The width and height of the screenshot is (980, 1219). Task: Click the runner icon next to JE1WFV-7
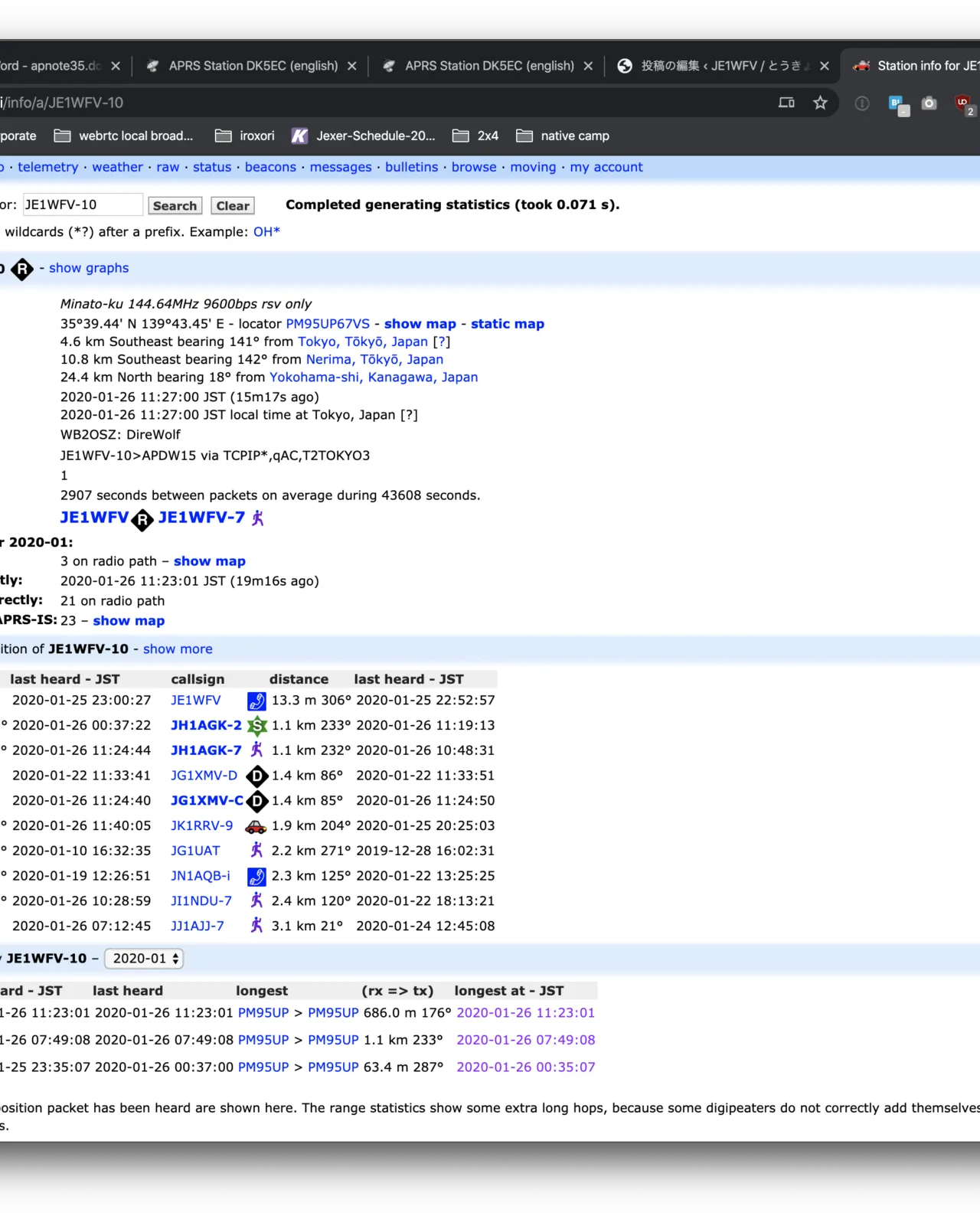(258, 518)
